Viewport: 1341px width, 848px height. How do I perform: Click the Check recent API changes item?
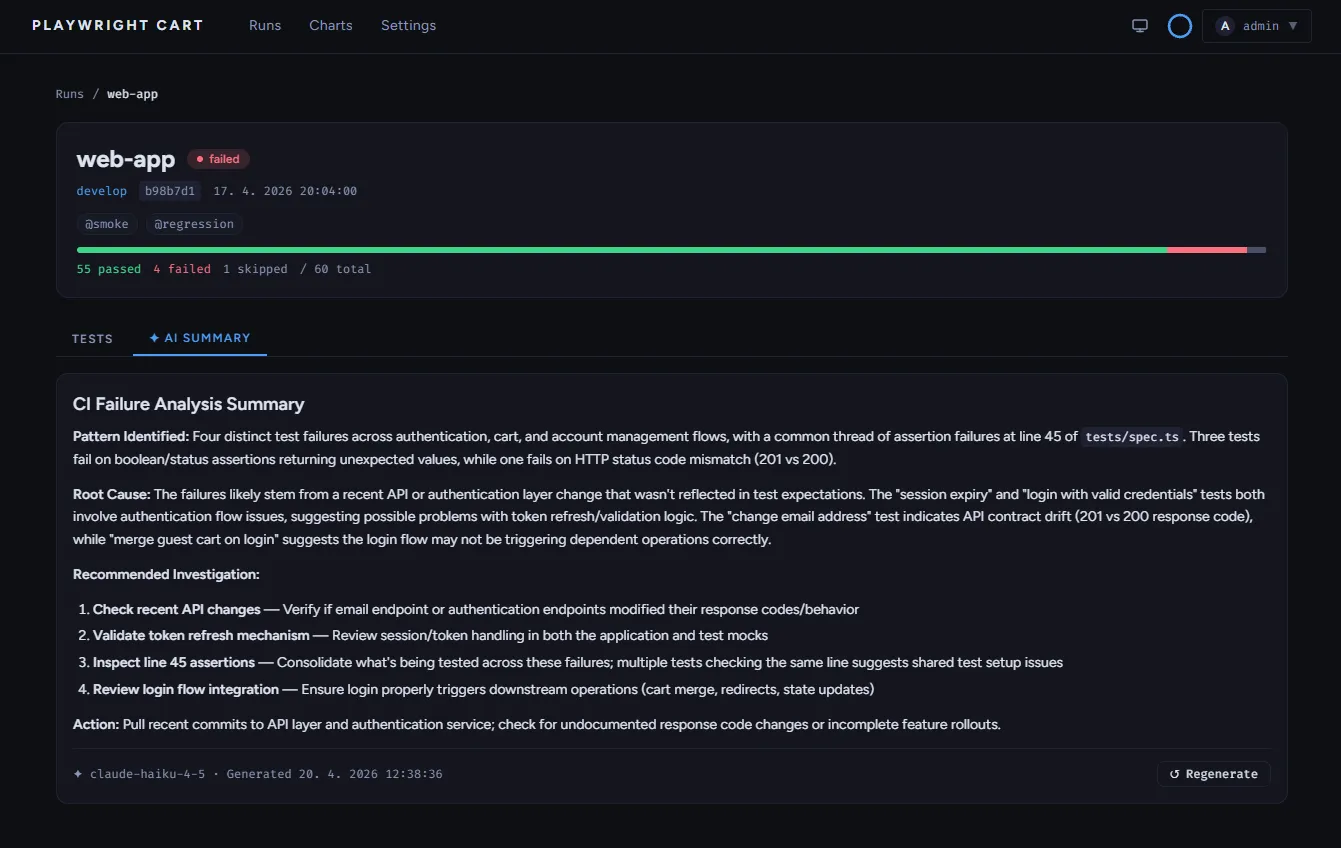(x=476, y=609)
